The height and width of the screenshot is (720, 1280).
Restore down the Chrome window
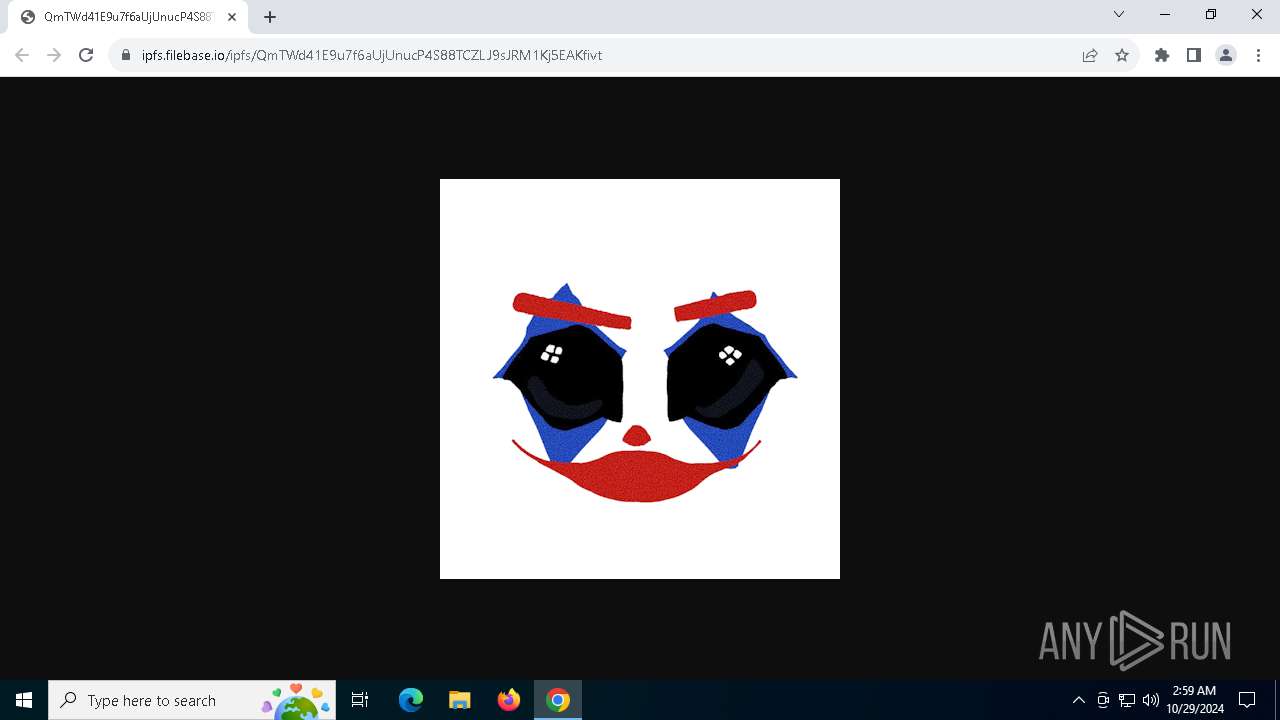(1211, 14)
